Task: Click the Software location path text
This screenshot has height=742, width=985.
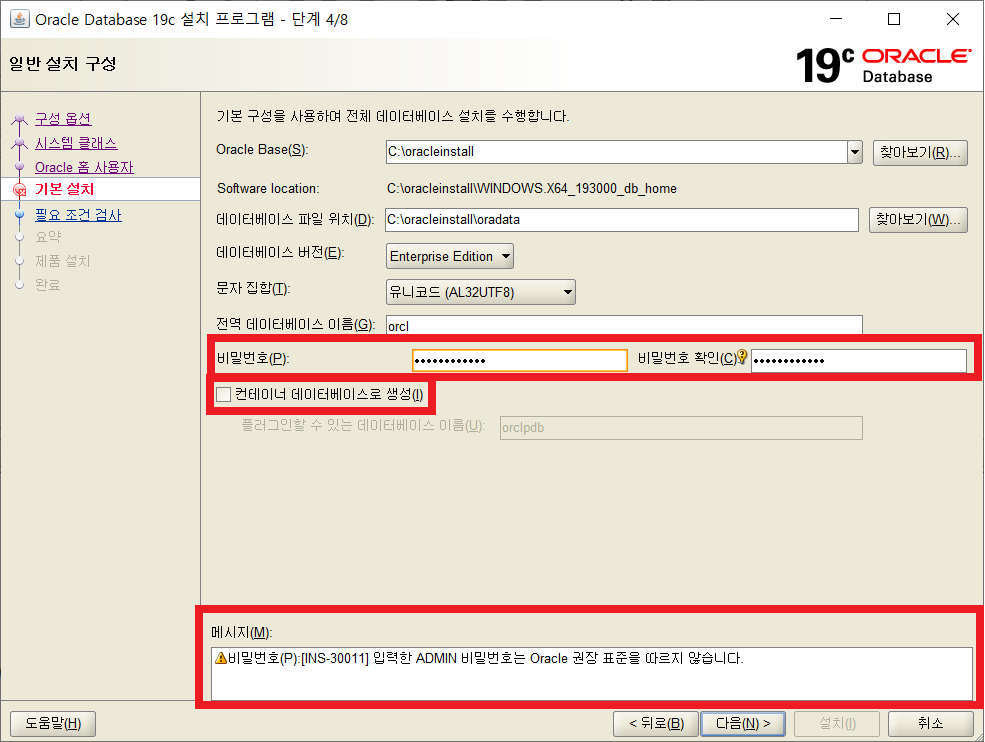Action: (531, 188)
